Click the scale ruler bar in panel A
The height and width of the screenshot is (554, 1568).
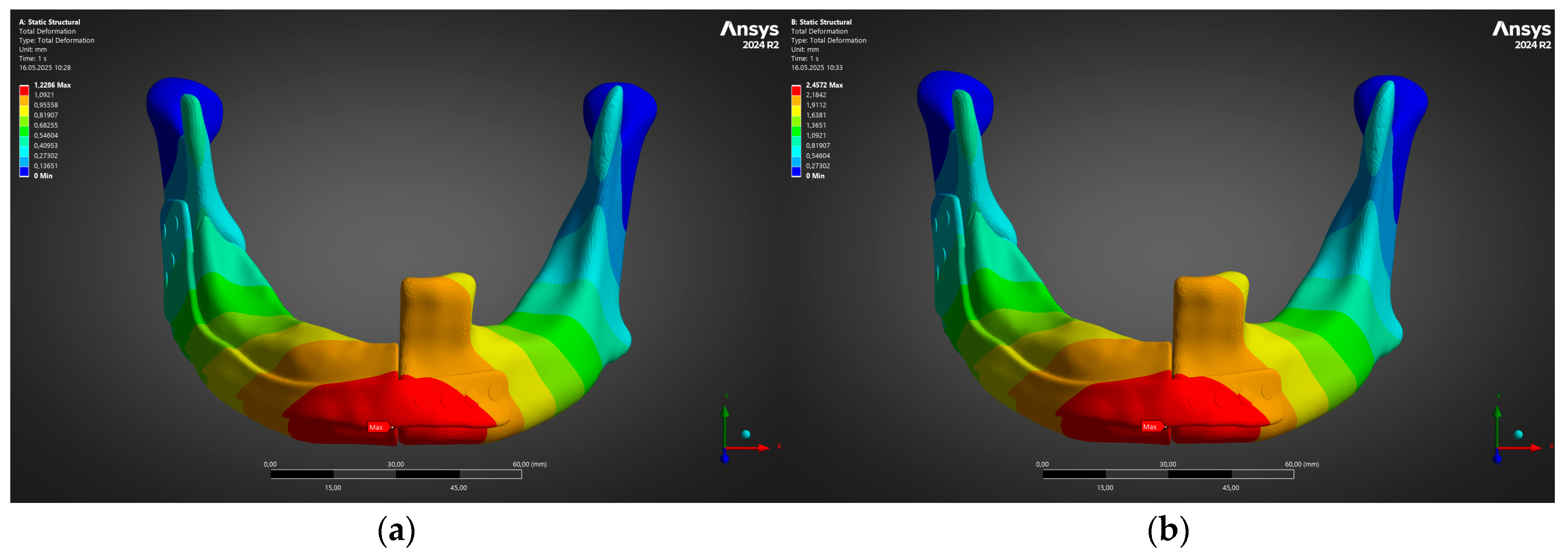coord(395,474)
